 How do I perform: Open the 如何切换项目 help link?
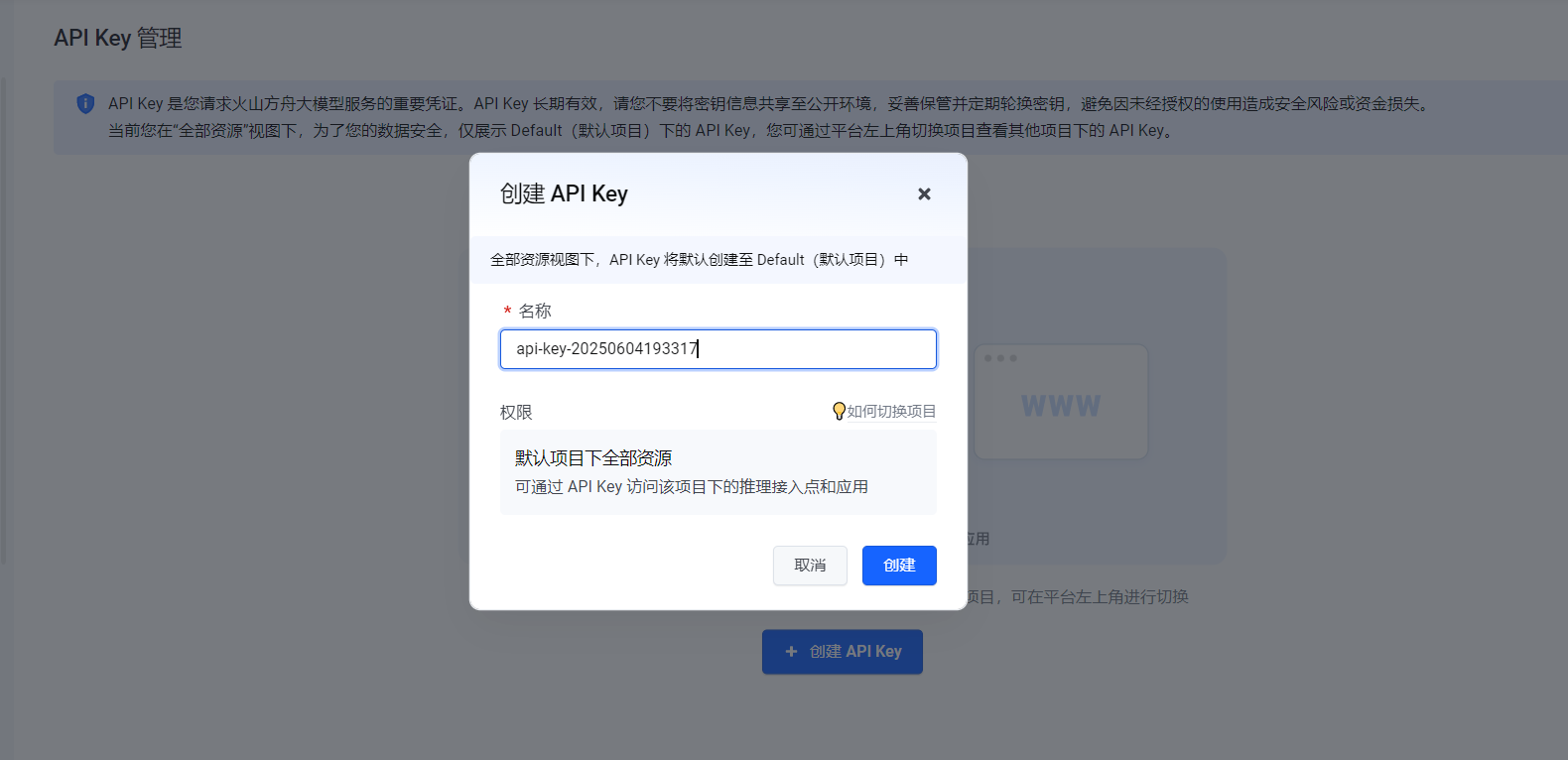[x=891, y=411]
